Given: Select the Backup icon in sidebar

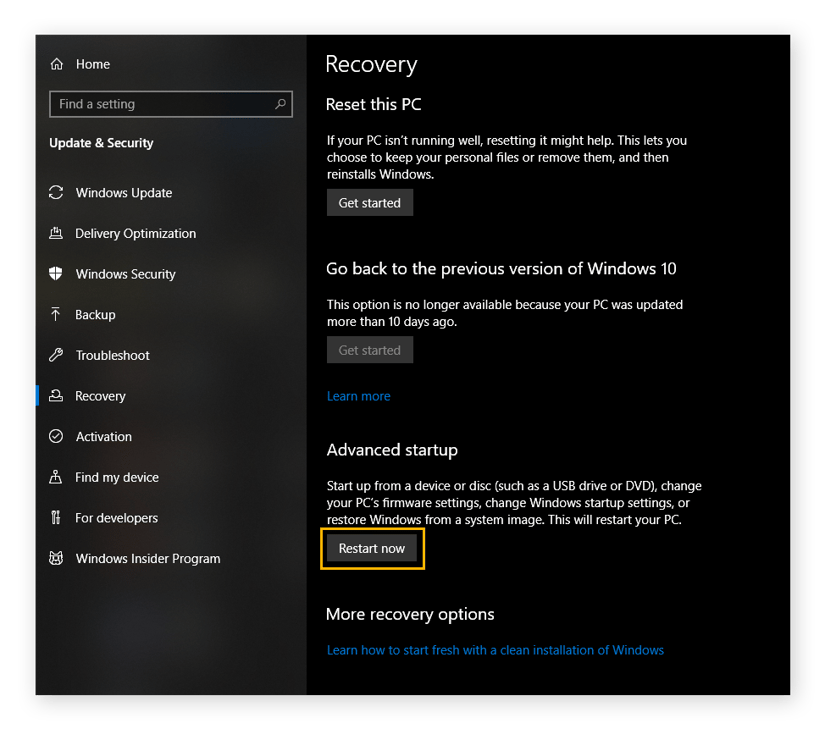Looking at the screenshot, I should 56,315.
